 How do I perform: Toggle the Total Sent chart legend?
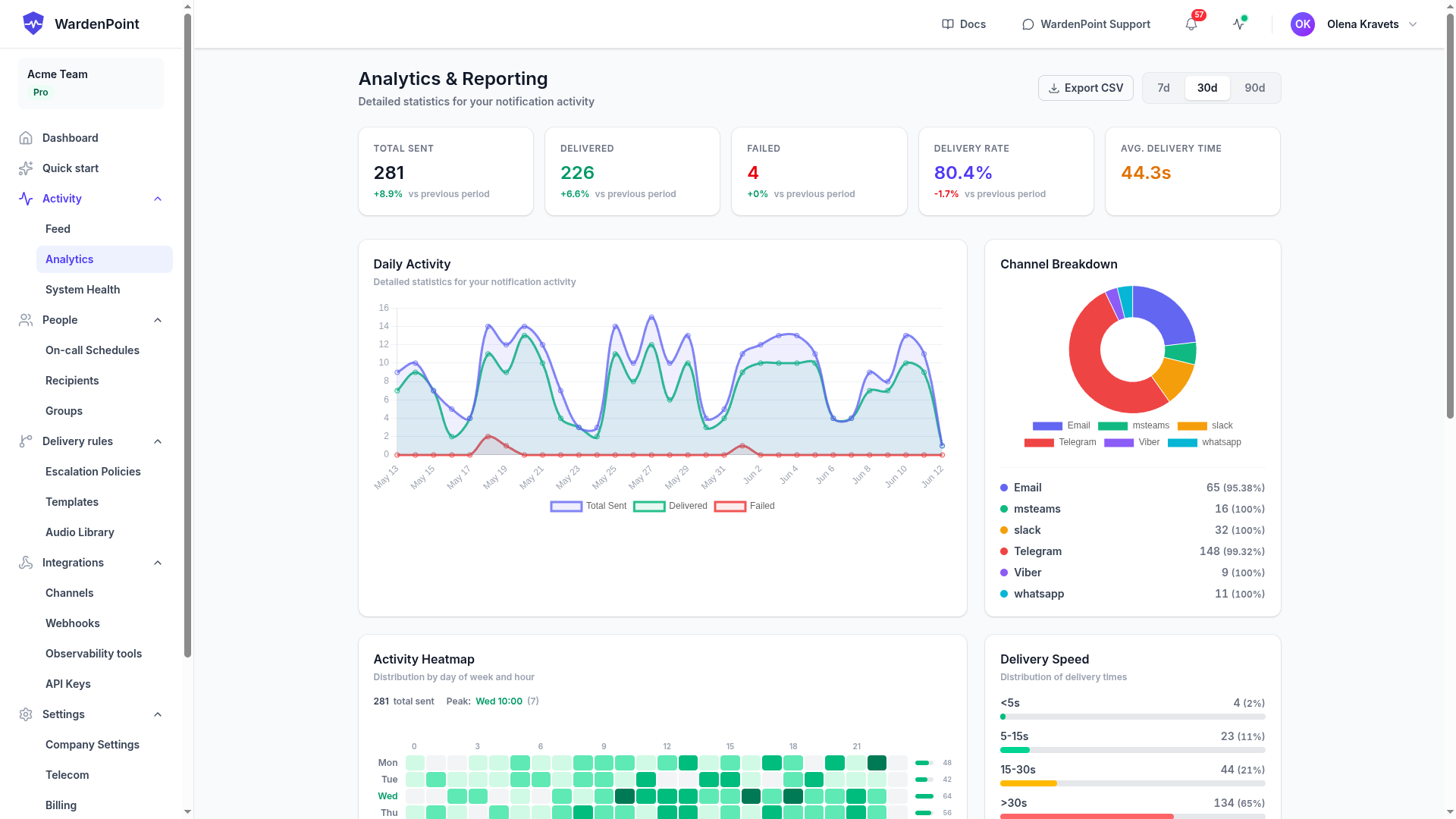tap(588, 506)
